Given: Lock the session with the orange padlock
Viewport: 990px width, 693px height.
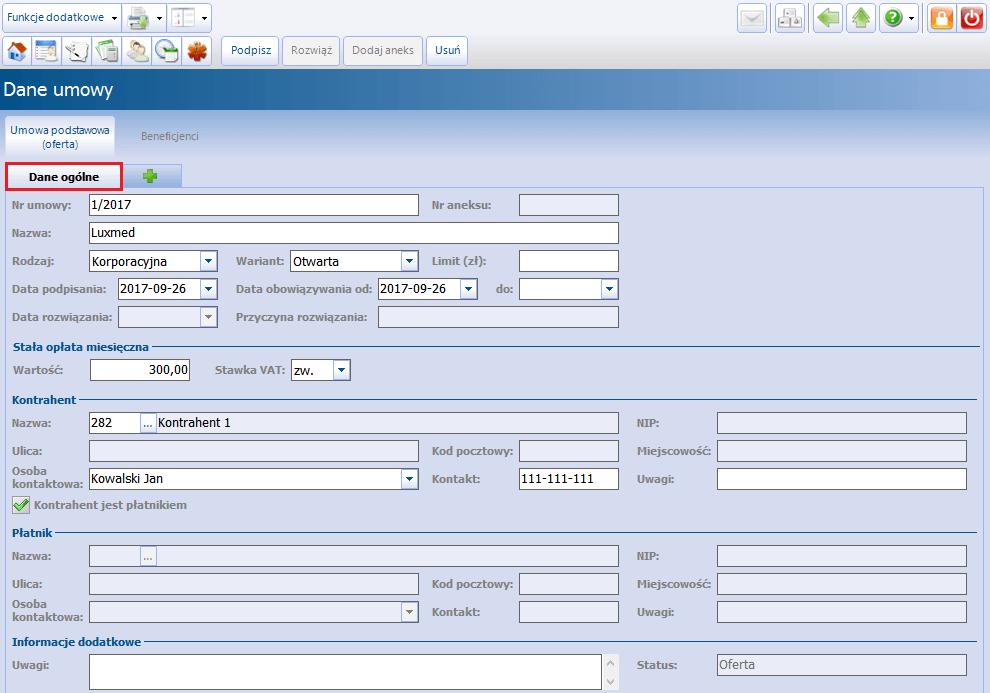Looking at the screenshot, I should tap(941, 18).
